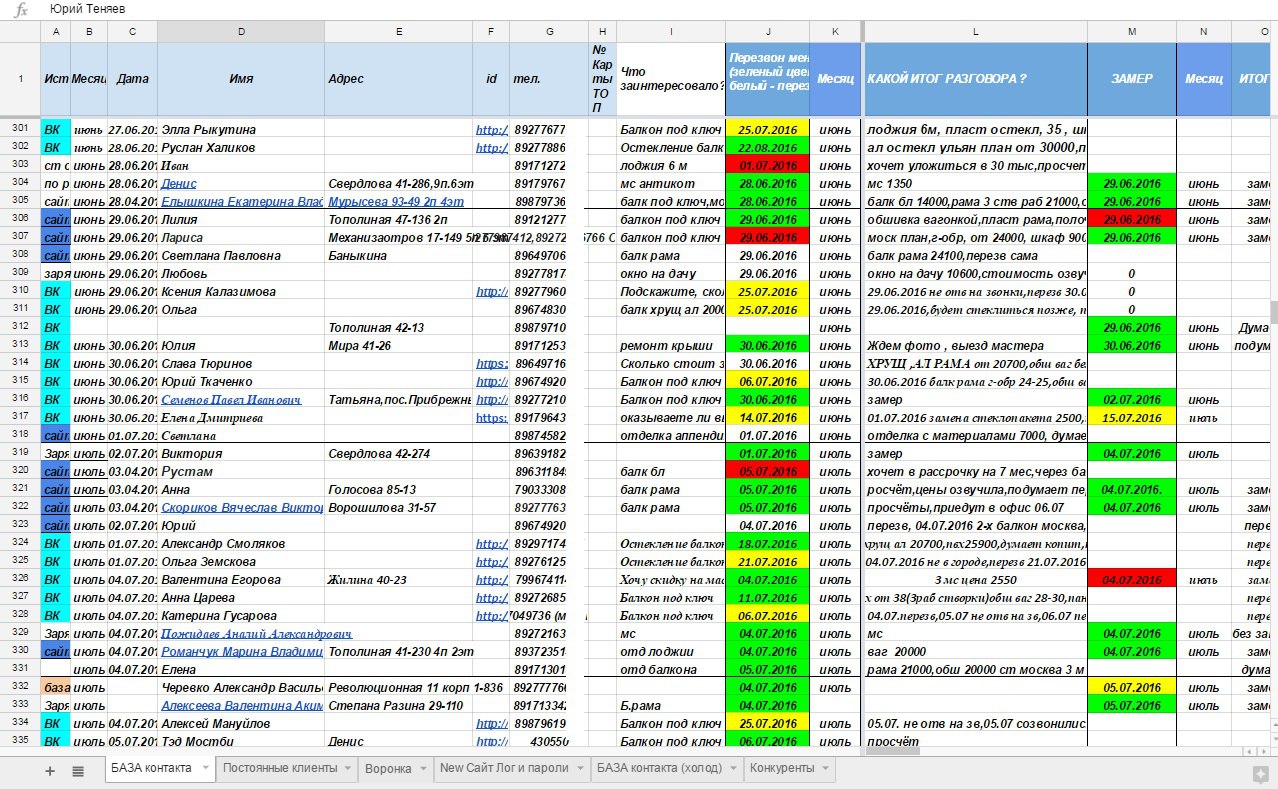The image size is (1278, 789).
Task: Open the New Сайт Лог и пароли tab arrow
Action: pyautogui.click(x=581, y=769)
